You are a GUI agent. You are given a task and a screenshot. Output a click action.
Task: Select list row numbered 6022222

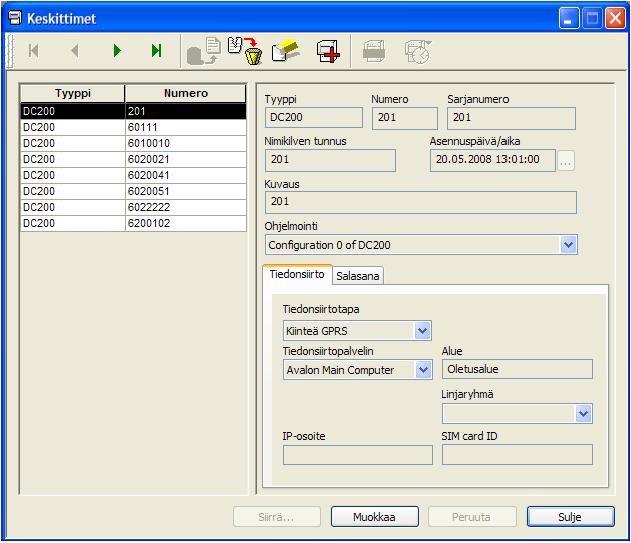click(133, 207)
